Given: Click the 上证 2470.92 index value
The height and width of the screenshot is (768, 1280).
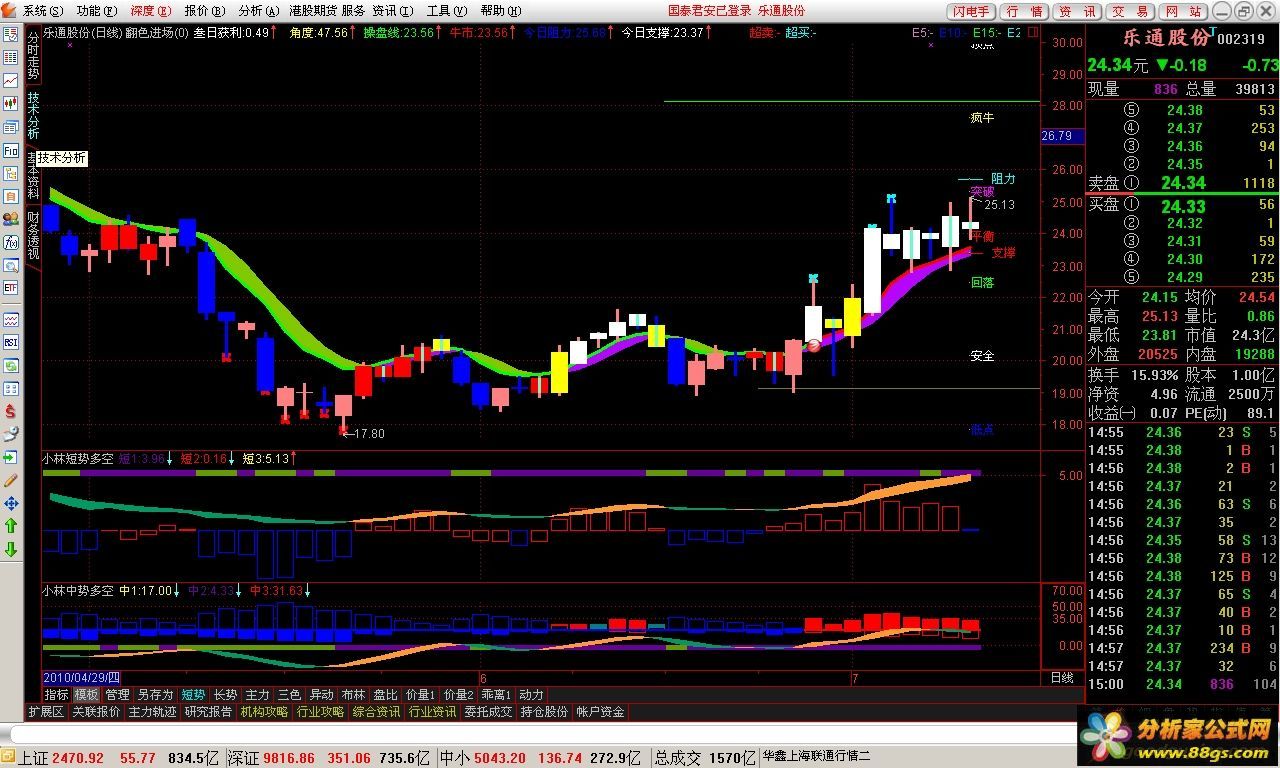Looking at the screenshot, I should tap(78, 758).
